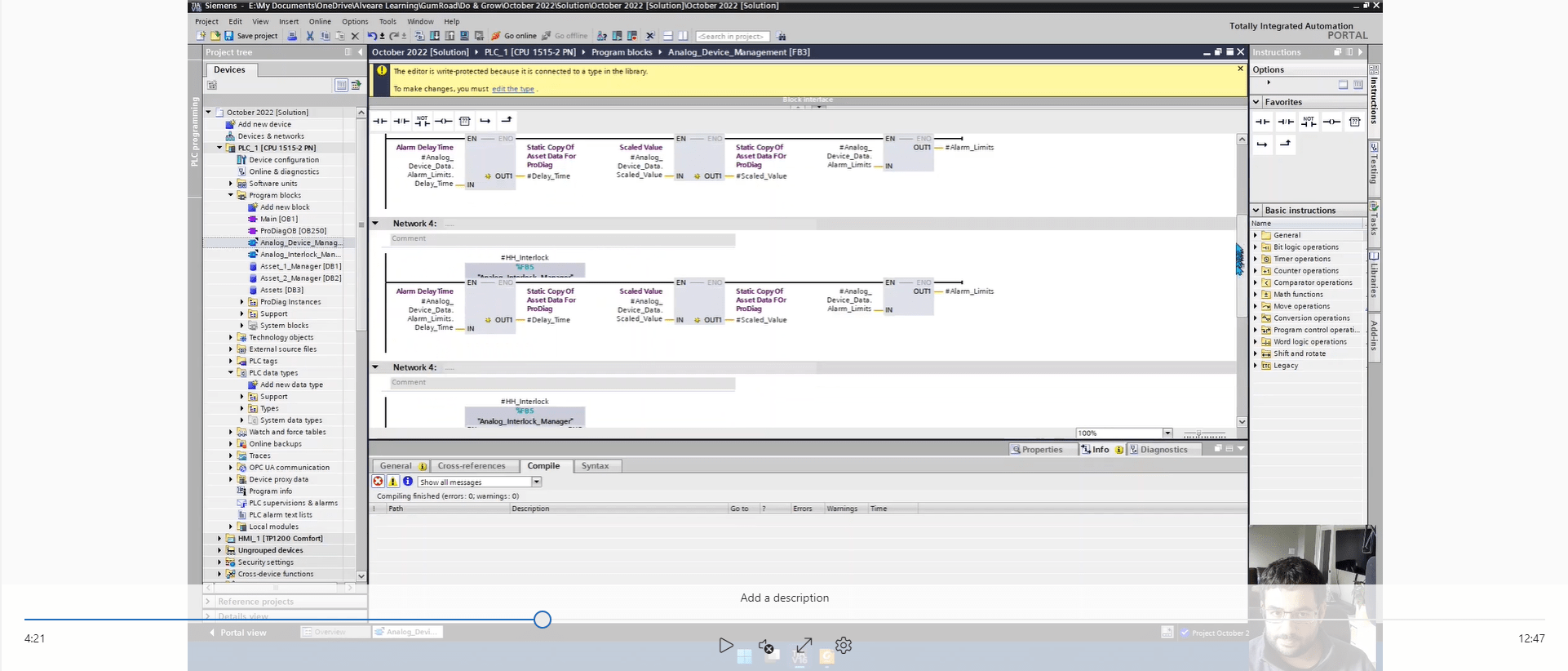Click the Save project toolbar button
The image size is (1568, 671).
[251, 36]
